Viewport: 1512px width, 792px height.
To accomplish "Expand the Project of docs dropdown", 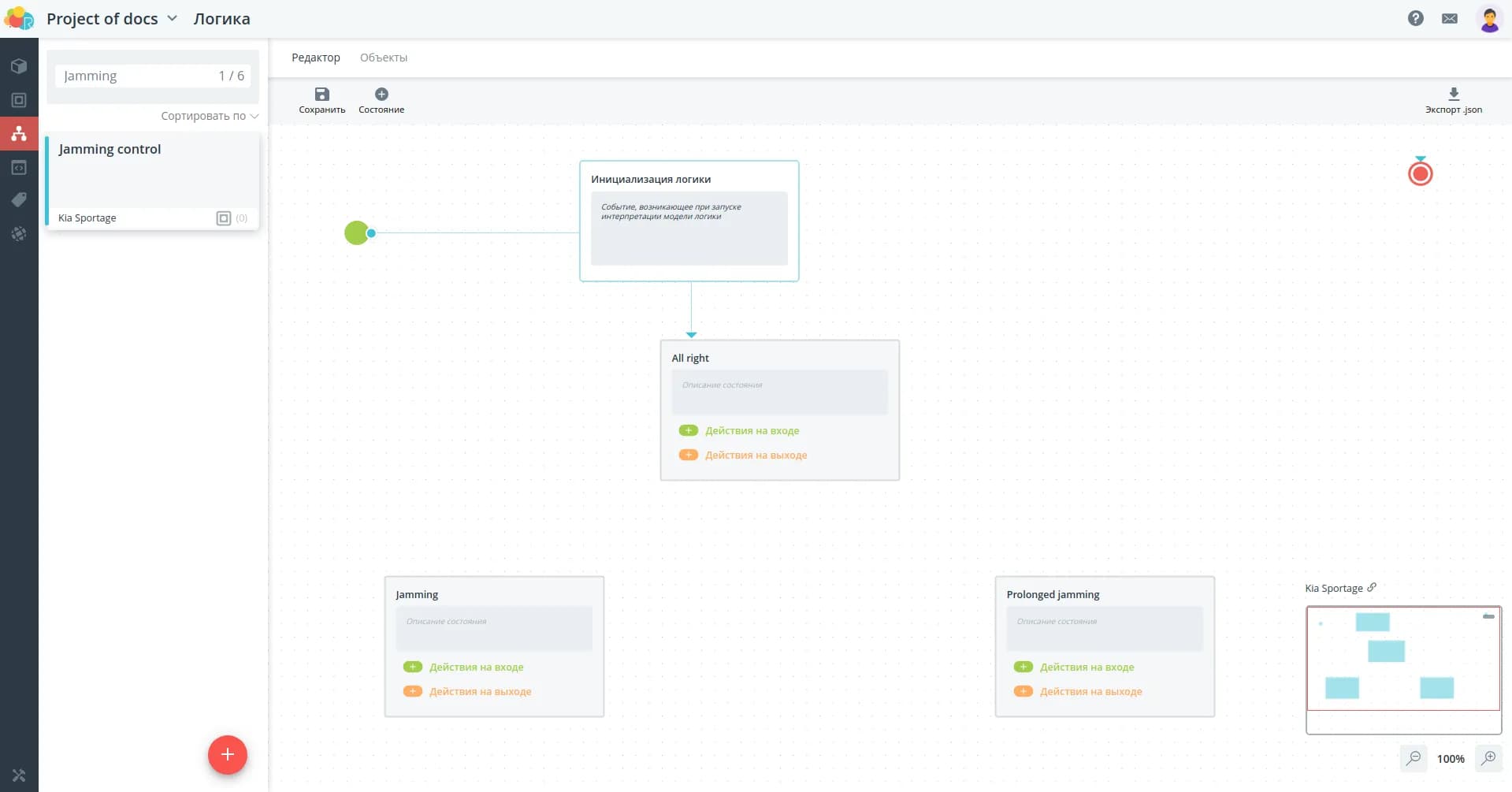I will pyautogui.click(x=172, y=18).
